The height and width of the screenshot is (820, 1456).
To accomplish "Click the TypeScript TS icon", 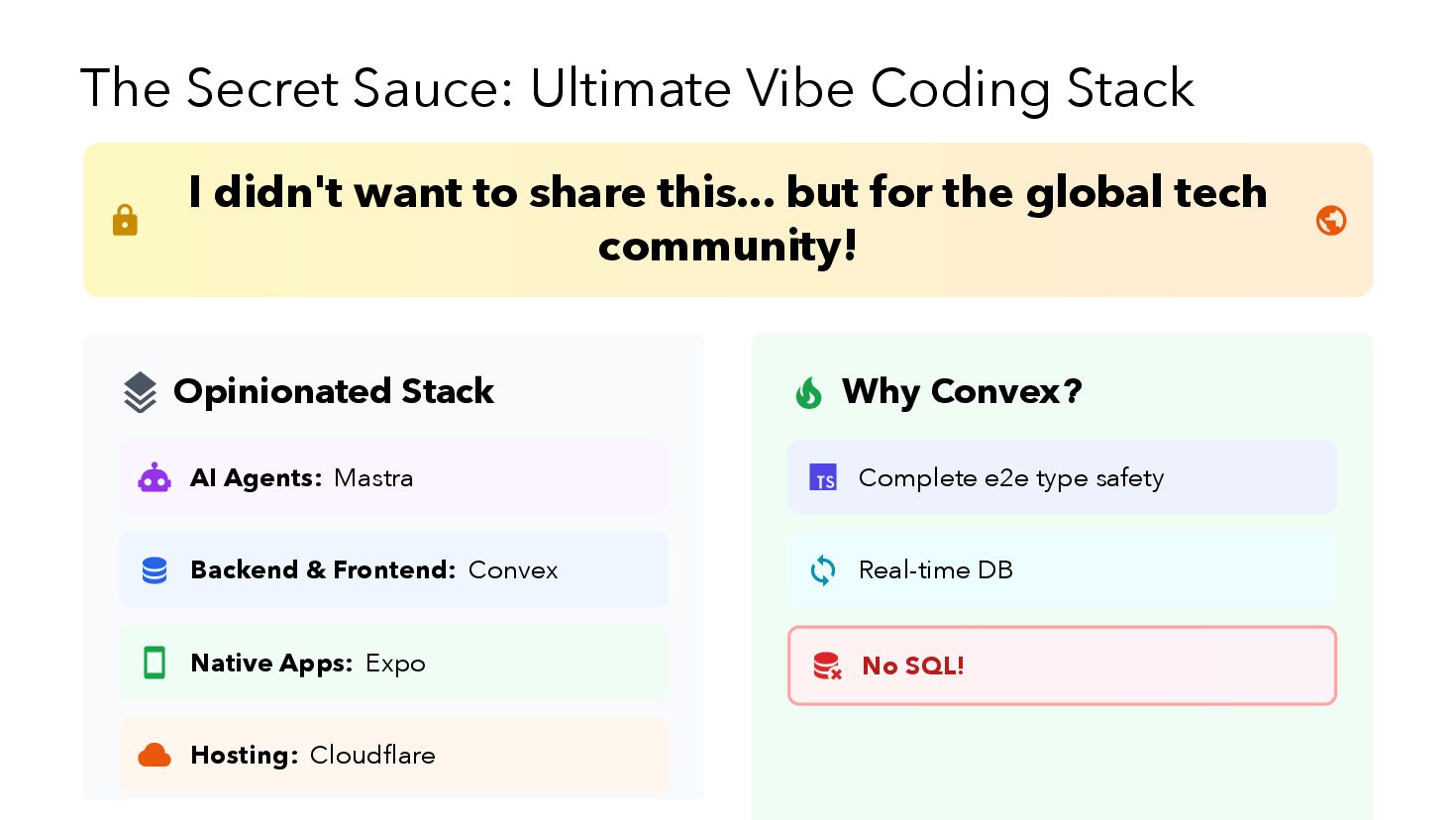I will point(823,477).
